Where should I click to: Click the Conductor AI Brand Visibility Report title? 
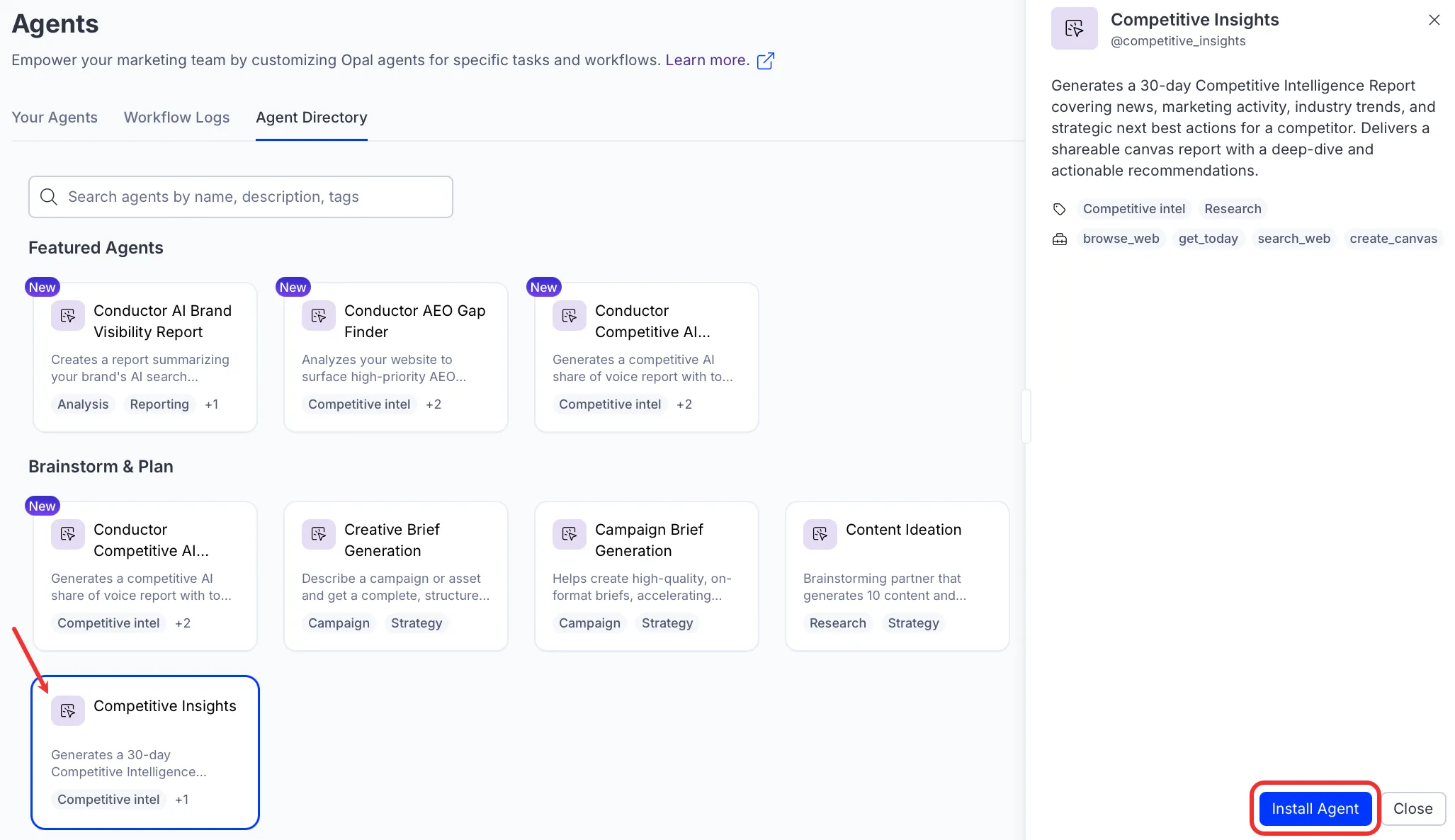[x=163, y=322]
